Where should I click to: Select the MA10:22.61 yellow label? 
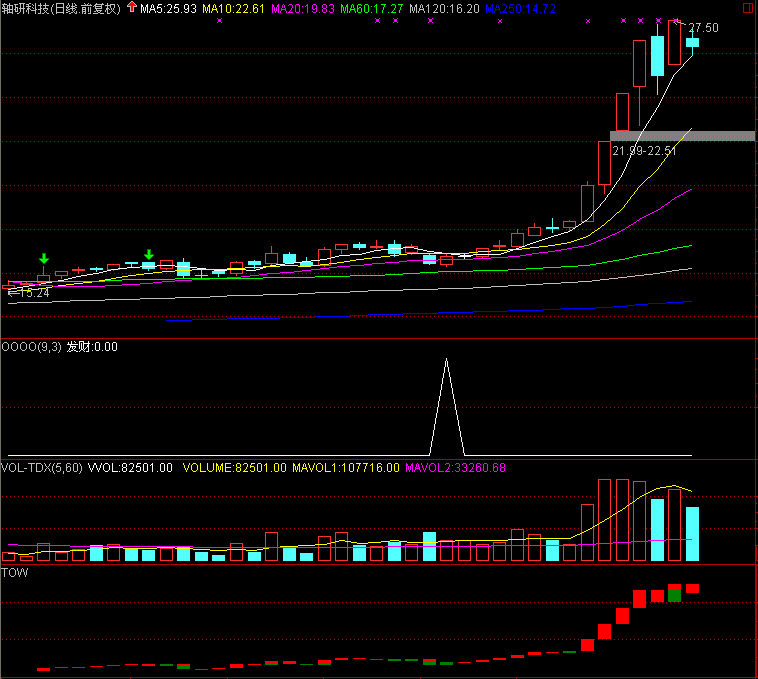click(x=234, y=9)
